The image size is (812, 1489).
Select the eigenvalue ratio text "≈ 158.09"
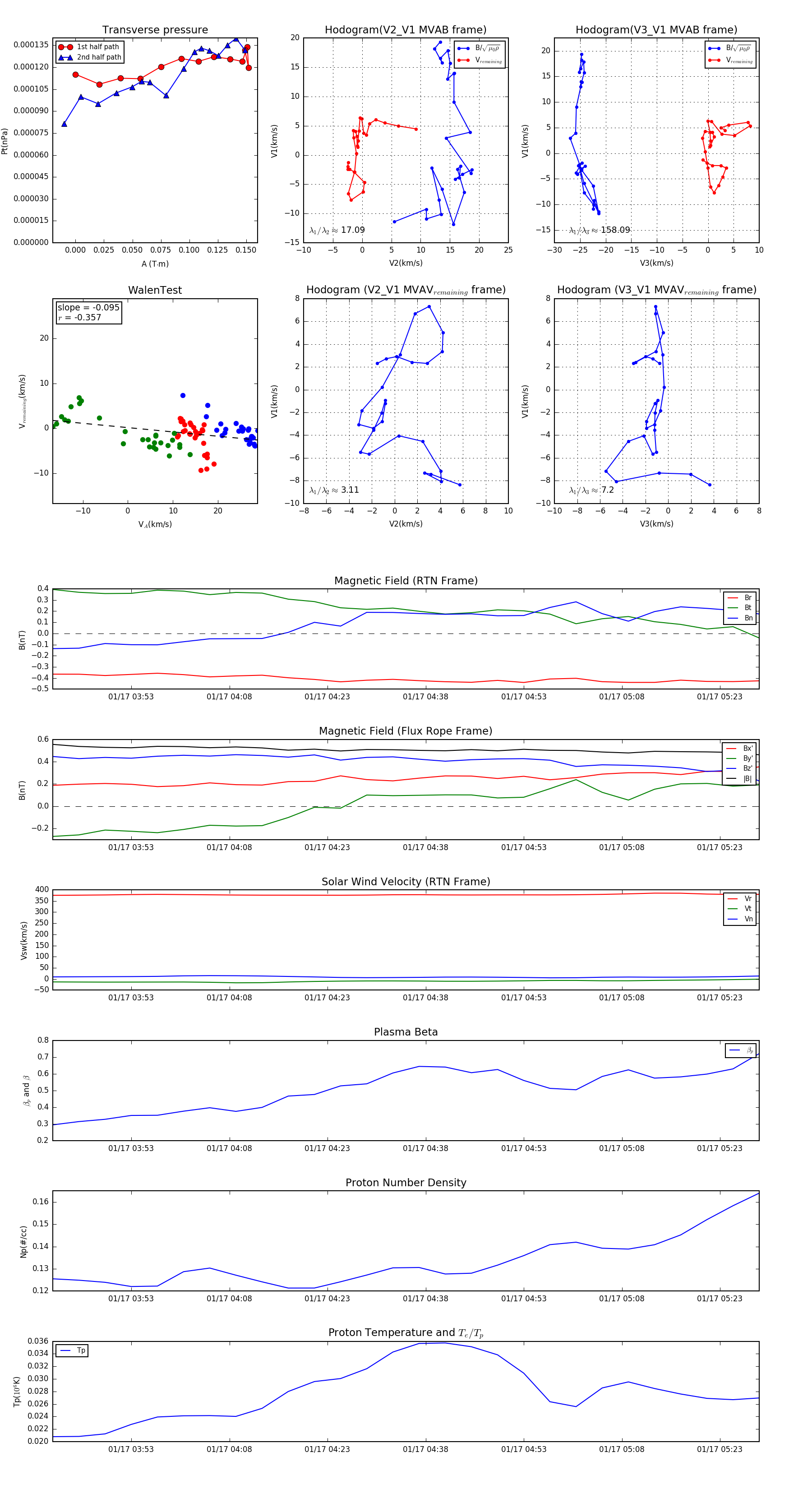[610, 230]
